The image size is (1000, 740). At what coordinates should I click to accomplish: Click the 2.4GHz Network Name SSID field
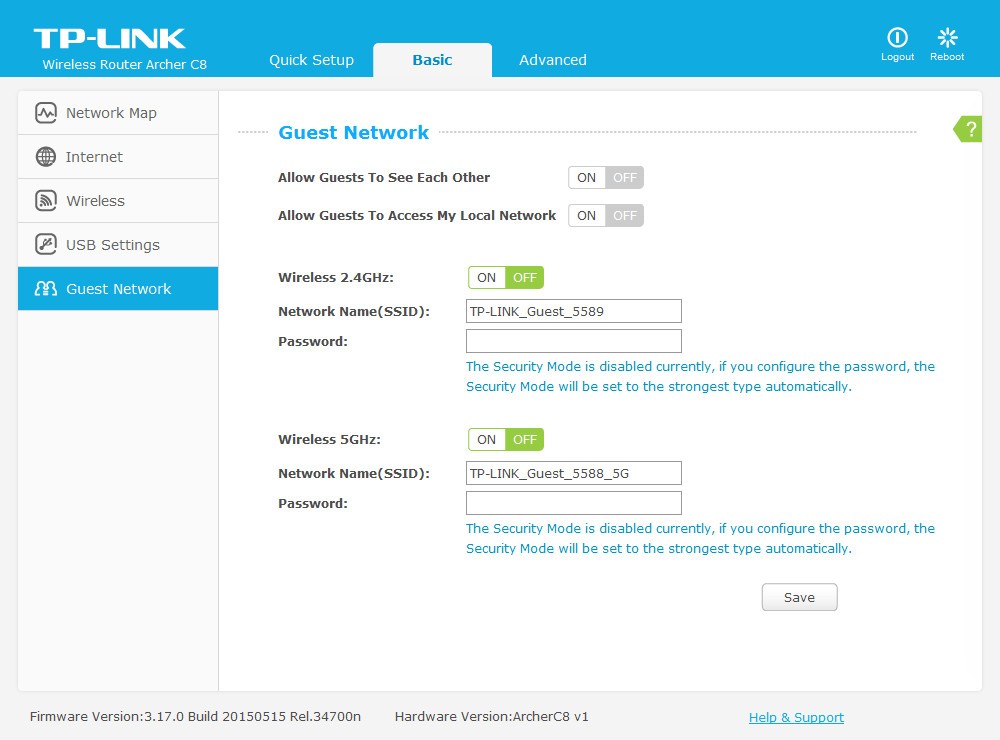tap(574, 311)
